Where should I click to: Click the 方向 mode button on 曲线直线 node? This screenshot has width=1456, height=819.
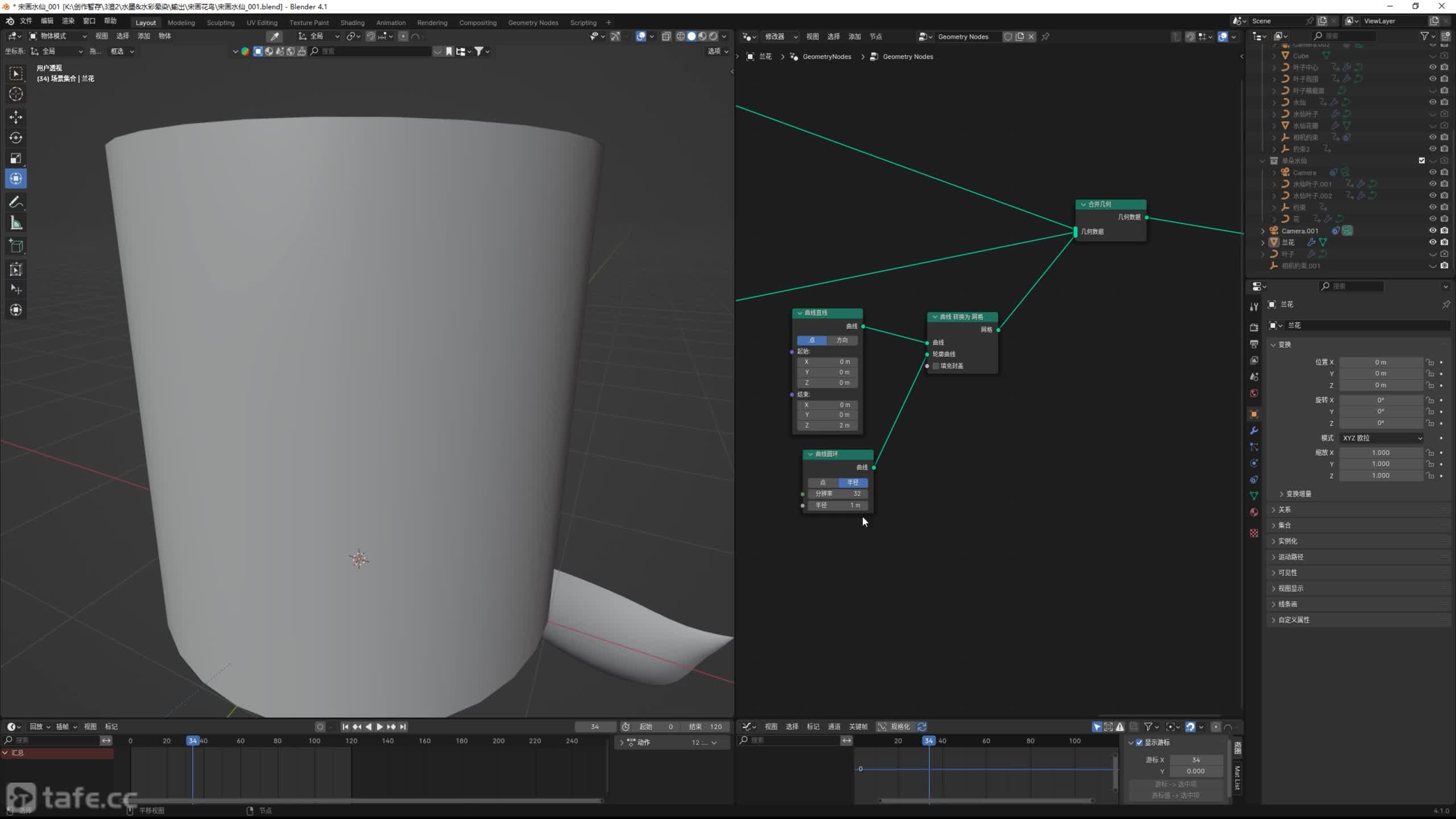(x=842, y=340)
